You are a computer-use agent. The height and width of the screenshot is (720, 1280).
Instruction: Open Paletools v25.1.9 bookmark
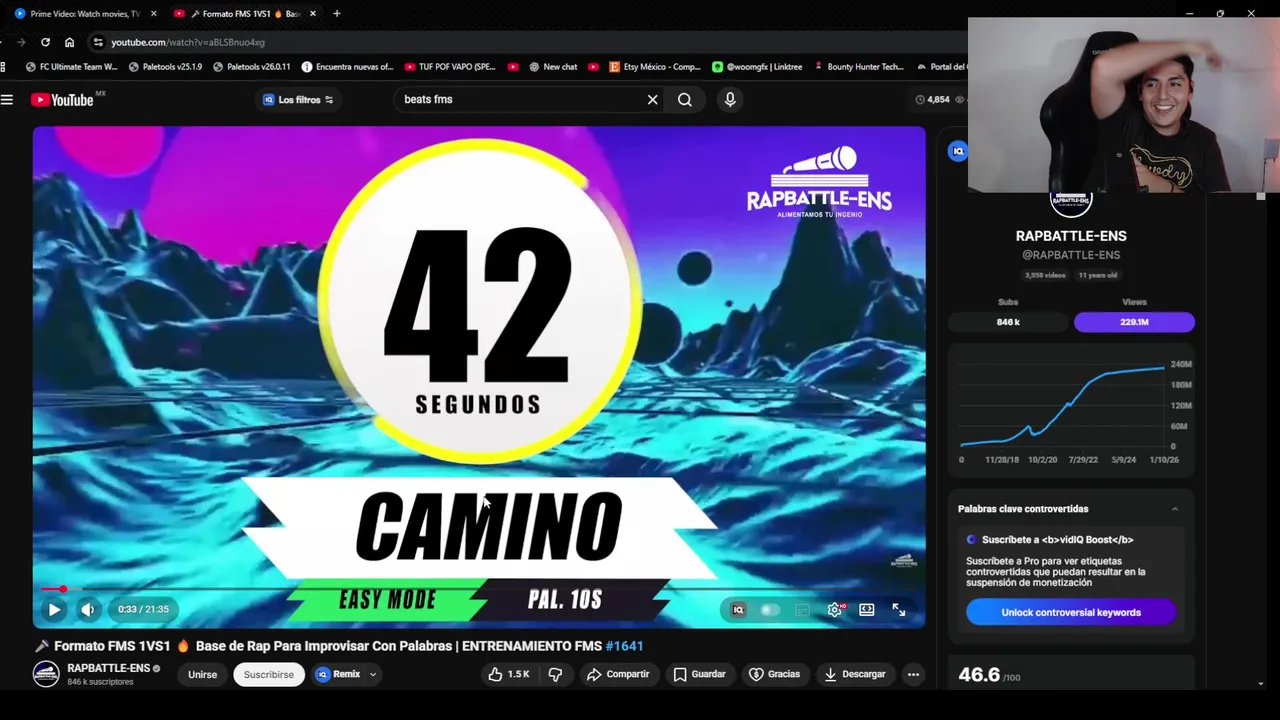pyautogui.click(x=165, y=67)
